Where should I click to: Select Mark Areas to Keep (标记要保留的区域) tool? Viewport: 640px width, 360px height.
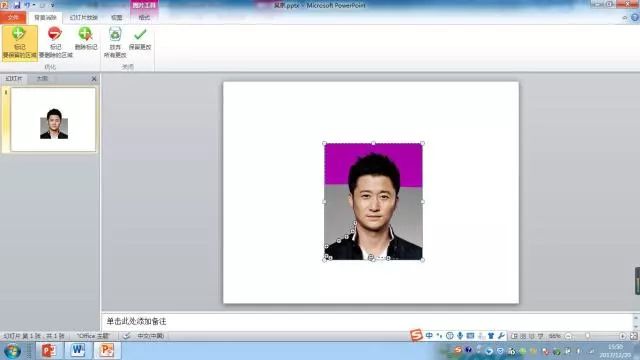coord(20,43)
